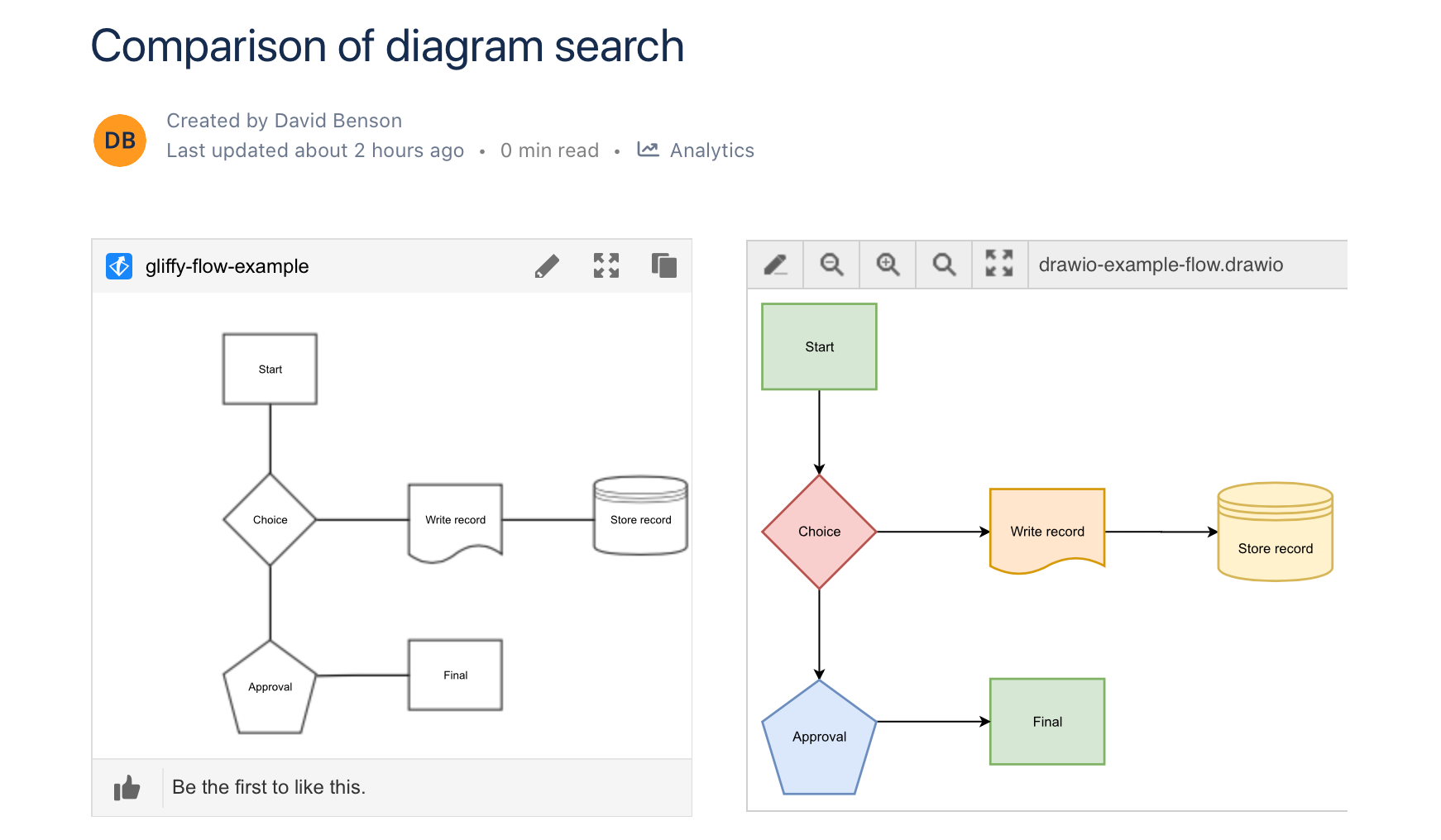Zoom in on the draw.io diagram
The image size is (1441, 840).
click(x=887, y=265)
